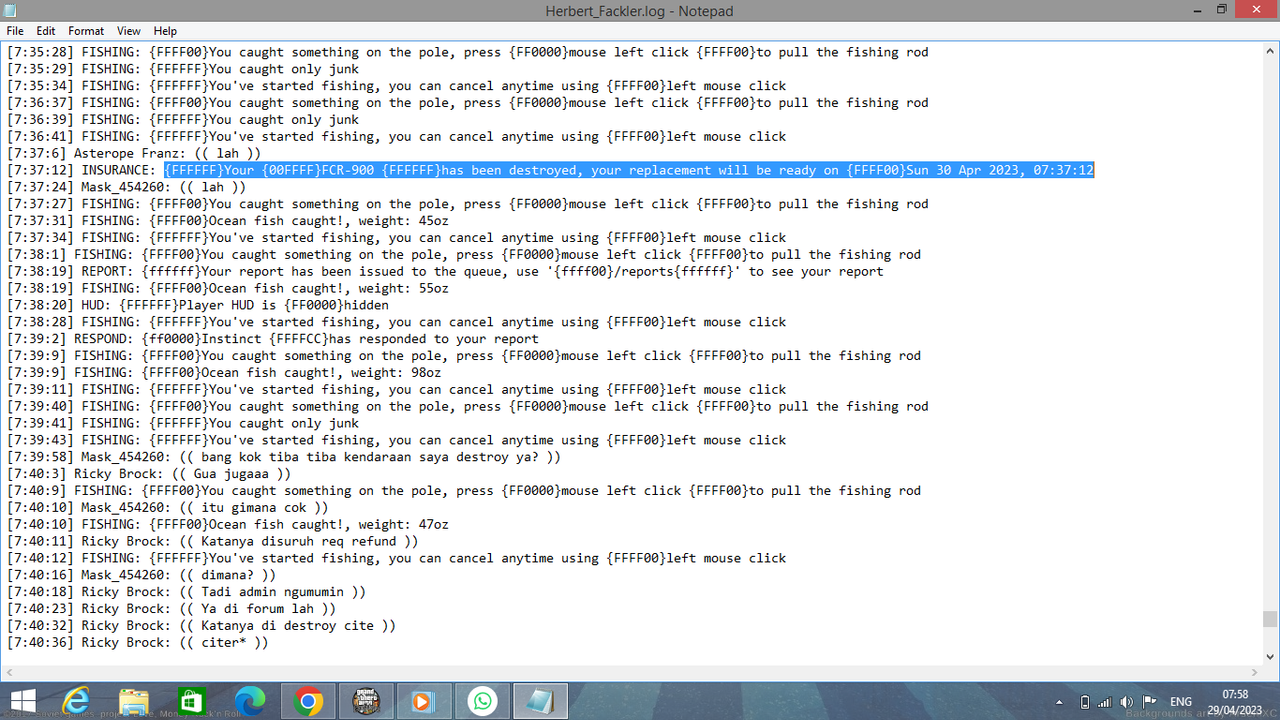Viewport: 1280px width, 720px height.
Task: Click the 'kendaraan saya destroy ya?' line
Action: click(284, 457)
